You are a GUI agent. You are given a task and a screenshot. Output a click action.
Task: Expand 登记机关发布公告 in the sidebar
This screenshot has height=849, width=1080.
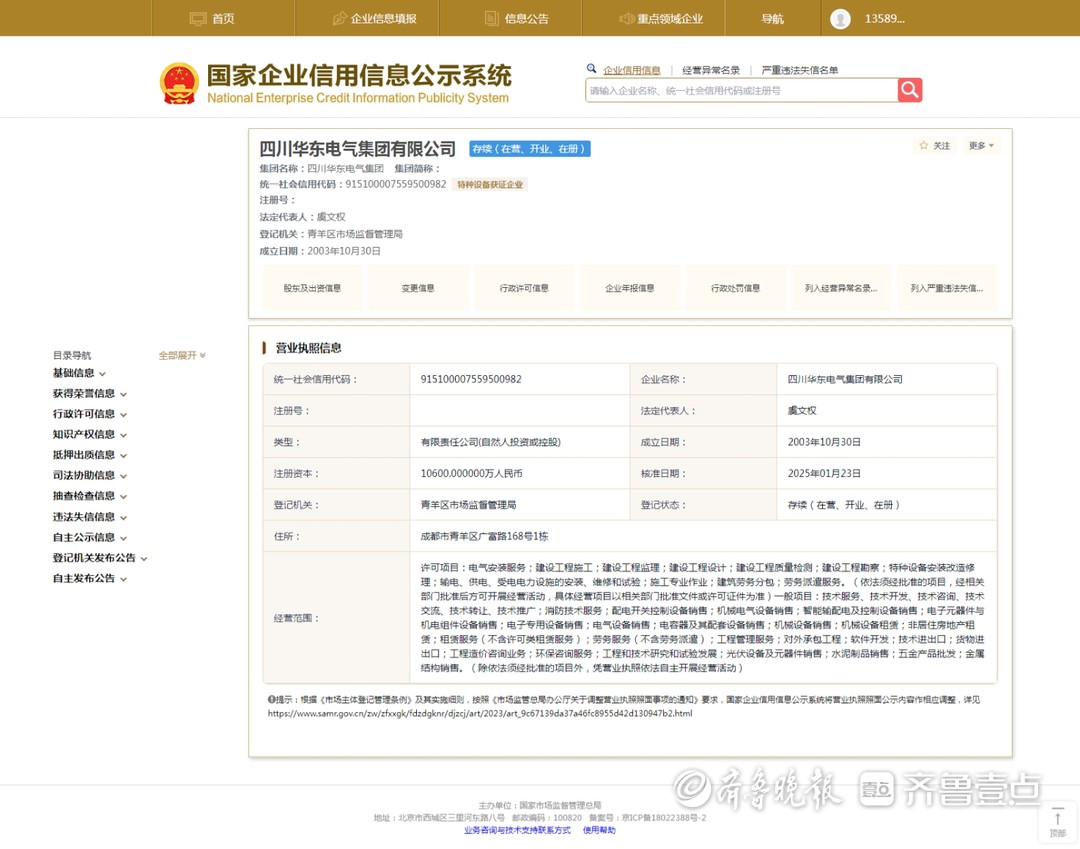(x=100, y=558)
